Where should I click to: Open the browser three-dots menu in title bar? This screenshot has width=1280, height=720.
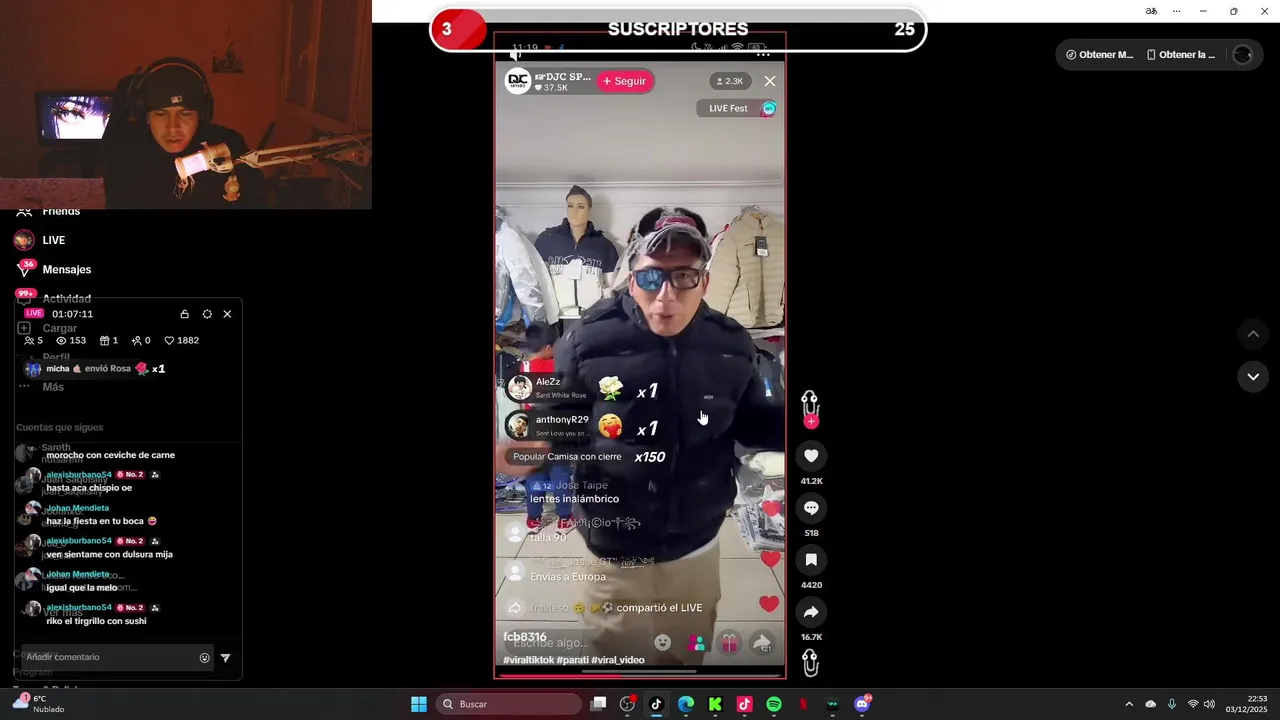[x=1176, y=11]
